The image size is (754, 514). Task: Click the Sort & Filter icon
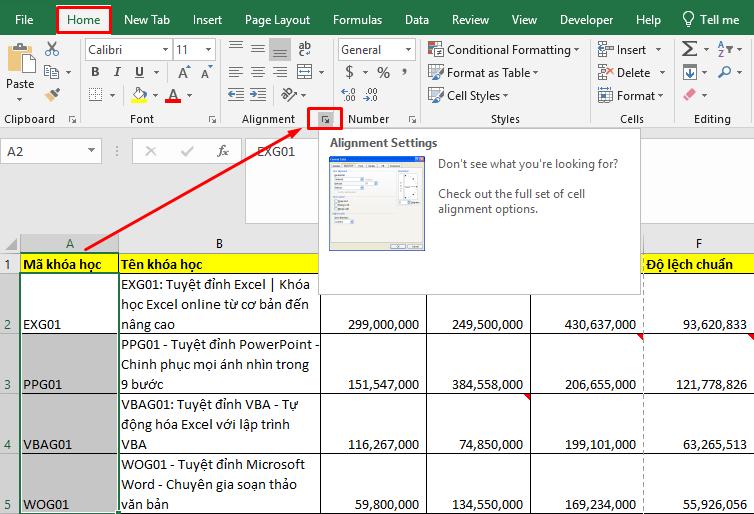[724, 49]
